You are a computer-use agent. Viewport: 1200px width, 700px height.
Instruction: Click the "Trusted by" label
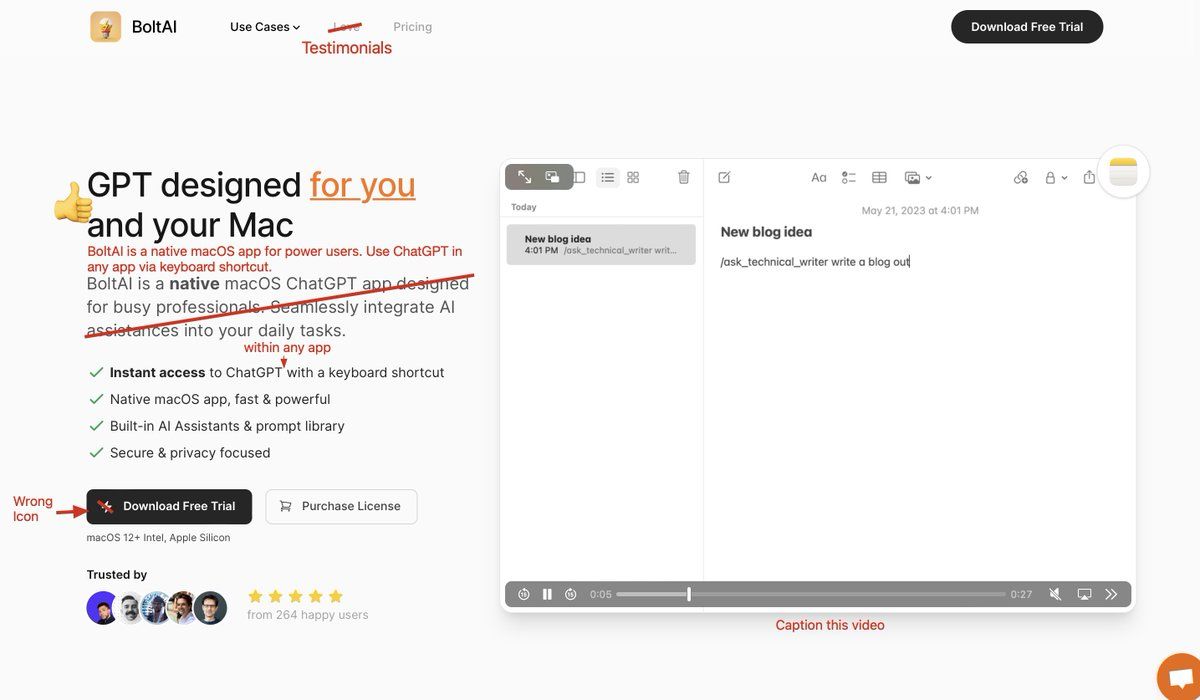117,575
